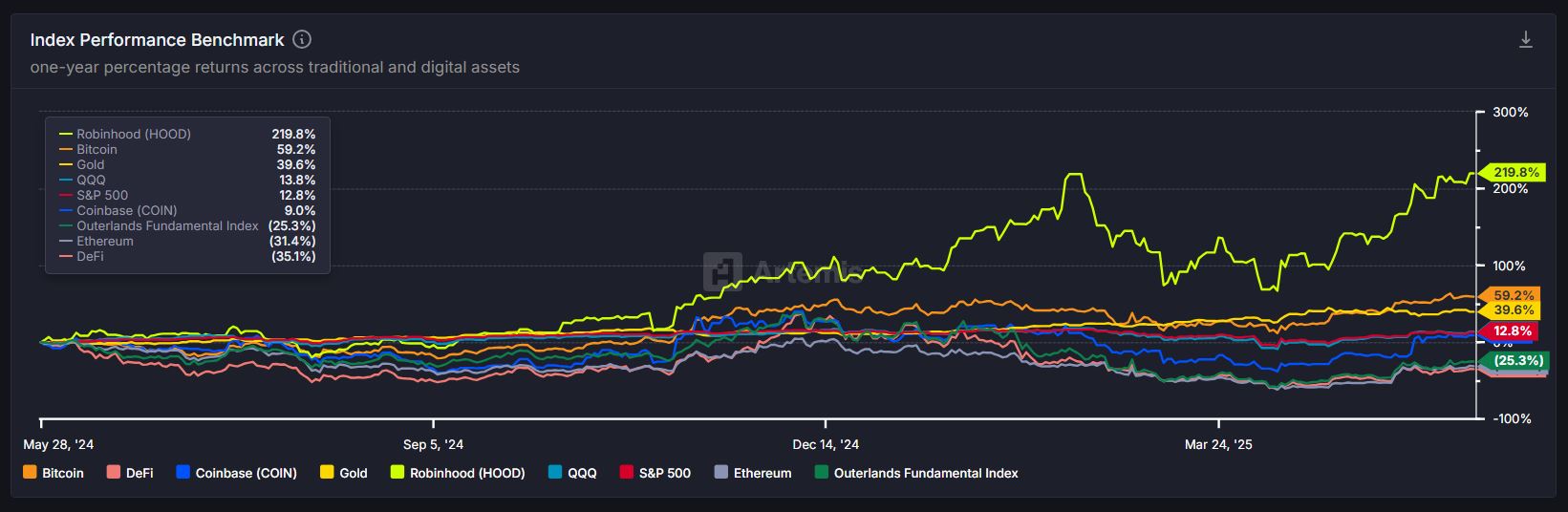Select the 39.6% Gold end-value tag
The width and height of the screenshot is (1568, 512).
coord(1508,310)
